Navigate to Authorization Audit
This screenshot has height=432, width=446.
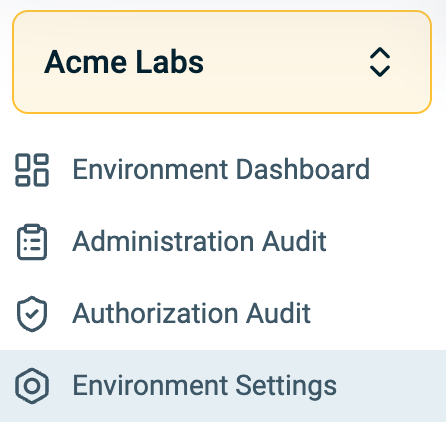coord(223,314)
